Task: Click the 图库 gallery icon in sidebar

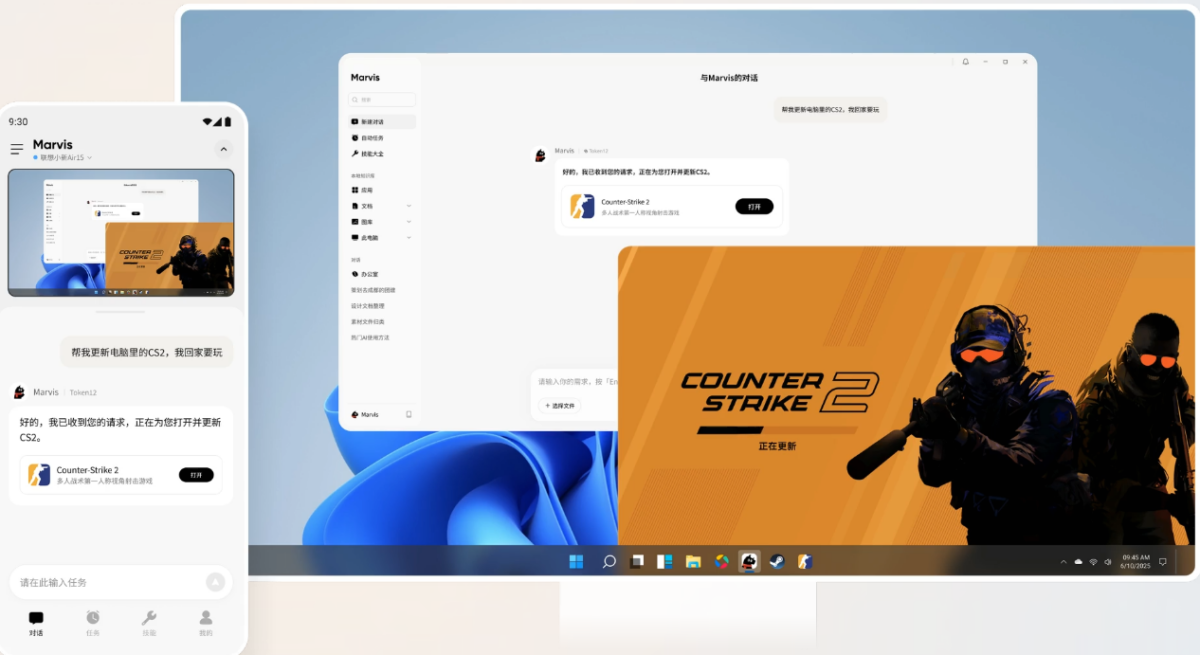Action: (355, 222)
